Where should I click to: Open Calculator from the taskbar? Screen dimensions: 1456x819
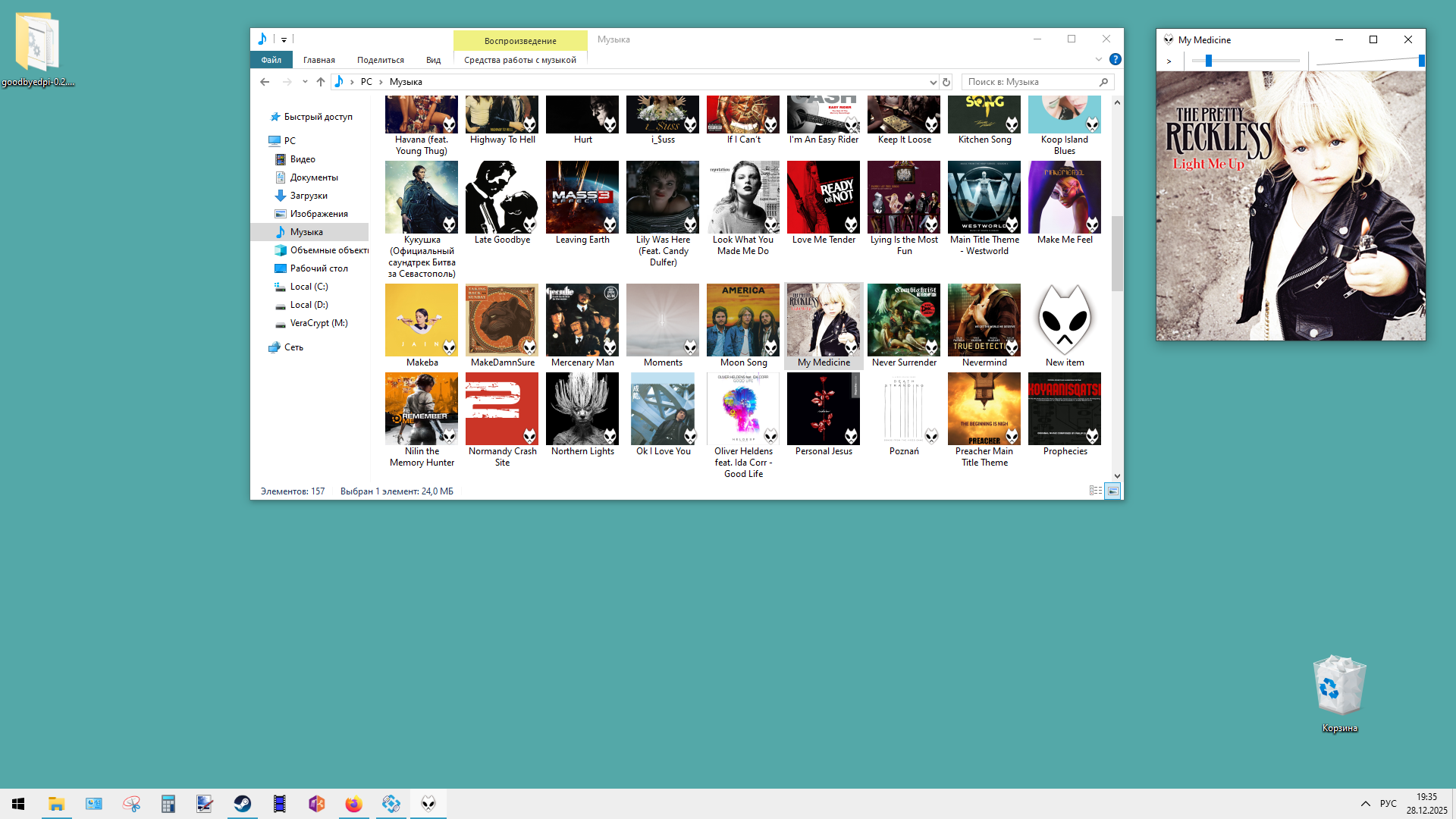(168, 804)
